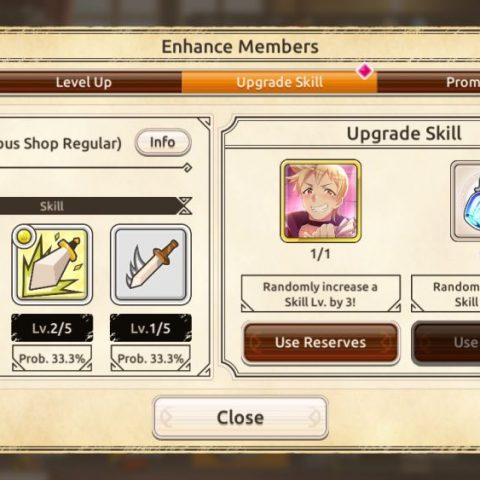Viewport: 480px width, 480px height.
Task: Tap the Lv.2/5 skill level label
Action: tap(52, 328)
